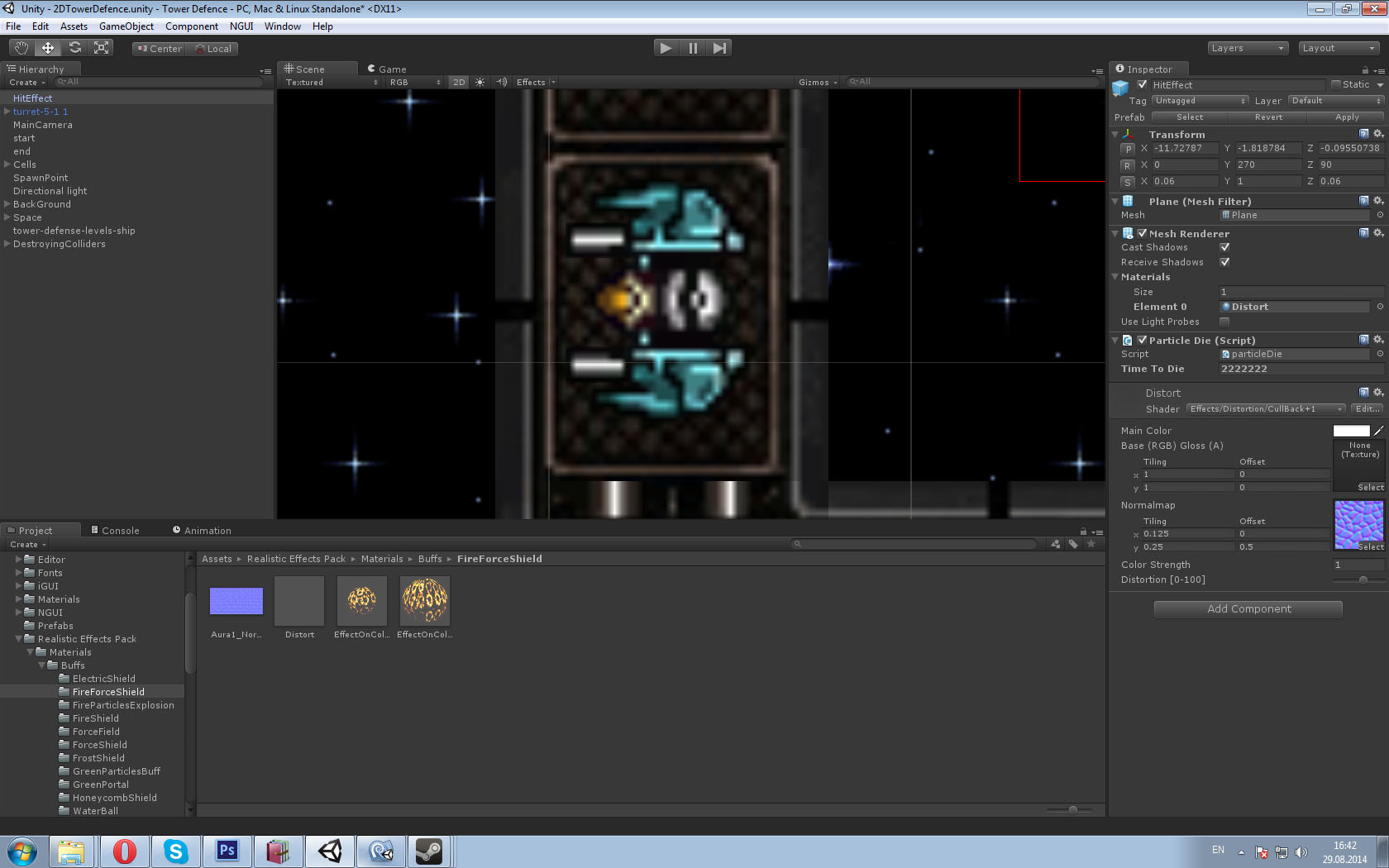Click the prefab Apply button
1389x868 pixels.
(x=1347, y=117)
